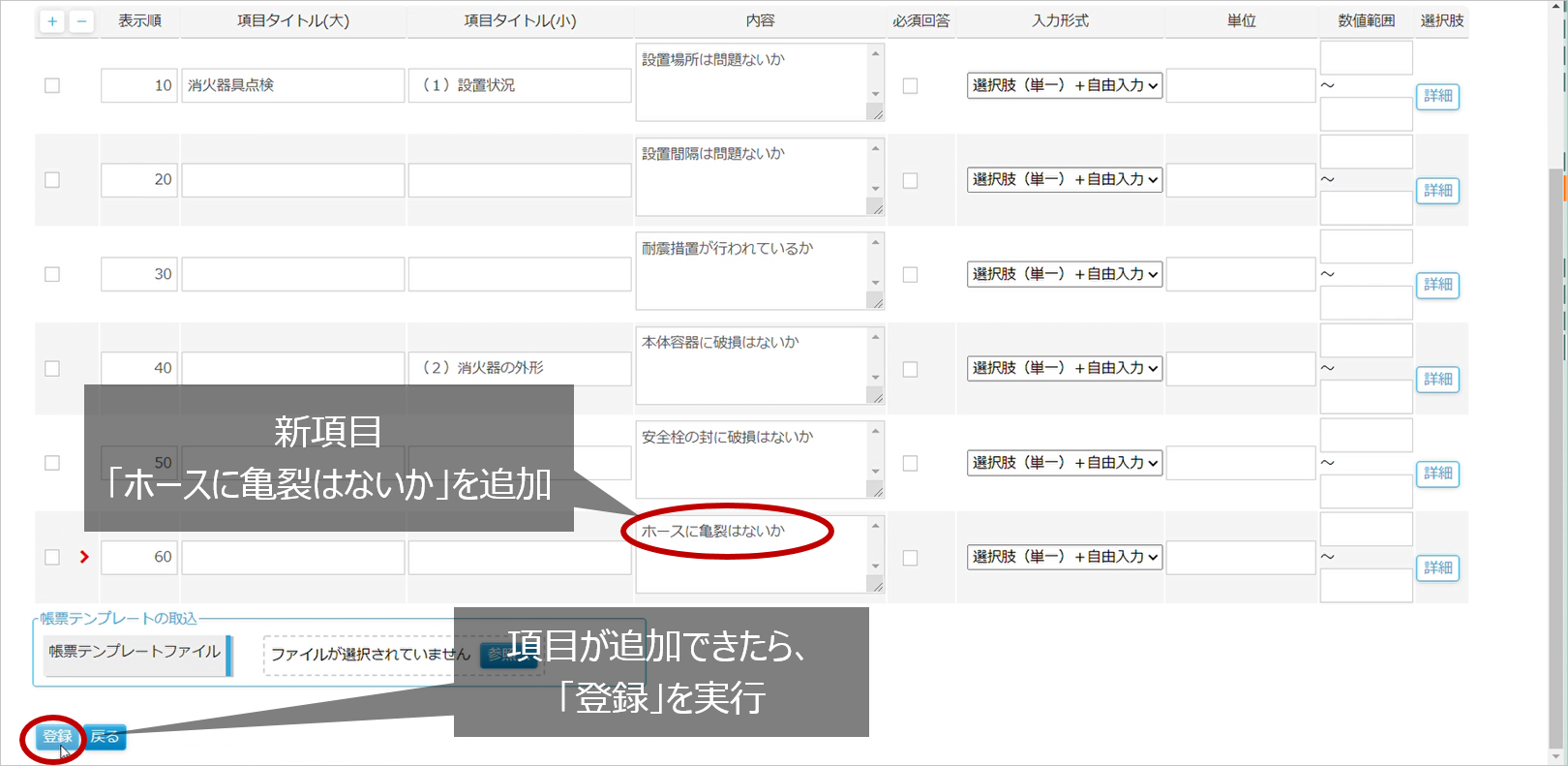Image resolution: width=1568 pixels, height=766 pixels.
Task: Click the 表示順 column header
Action: click(x=139, y=21)
